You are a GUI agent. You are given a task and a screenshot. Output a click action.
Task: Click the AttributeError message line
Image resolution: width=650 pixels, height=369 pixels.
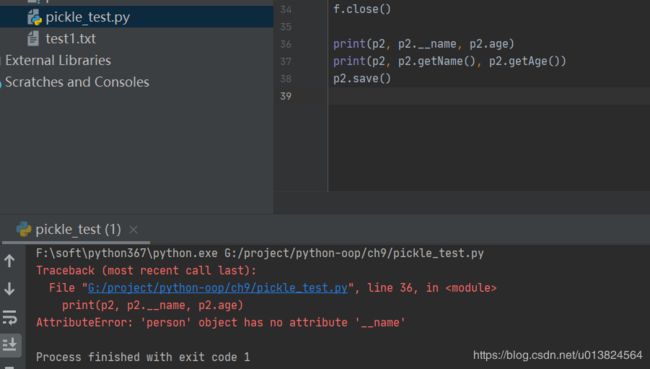(x=221, y=323)
